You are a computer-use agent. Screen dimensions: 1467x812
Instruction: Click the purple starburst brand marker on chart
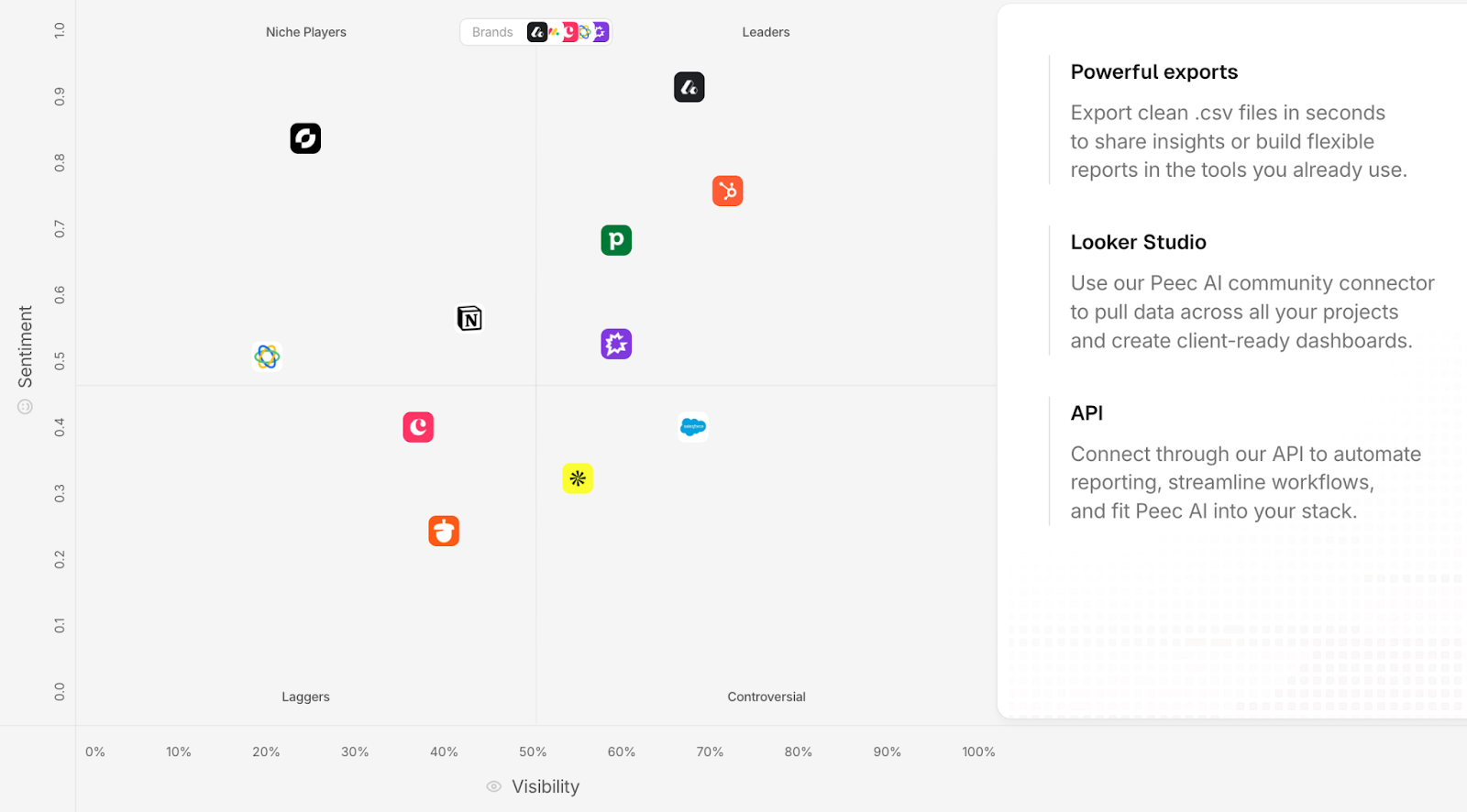coord(616,344)
